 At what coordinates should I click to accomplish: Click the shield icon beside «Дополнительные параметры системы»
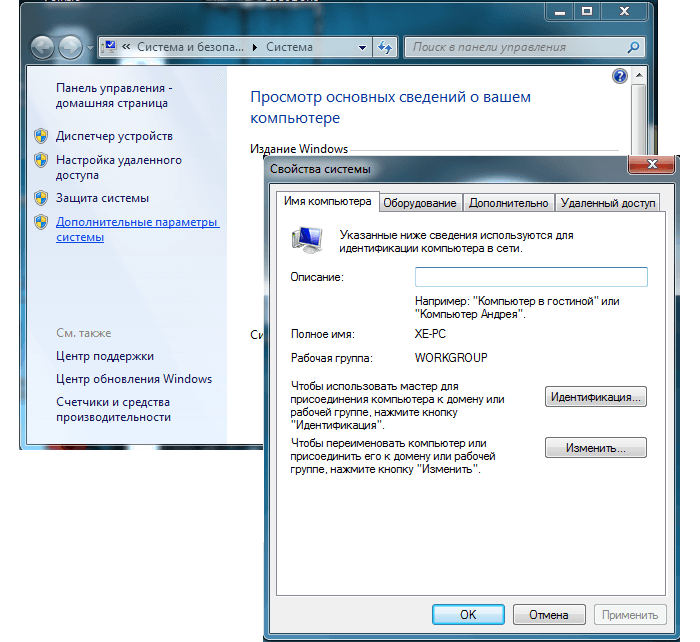coord(41,222)
